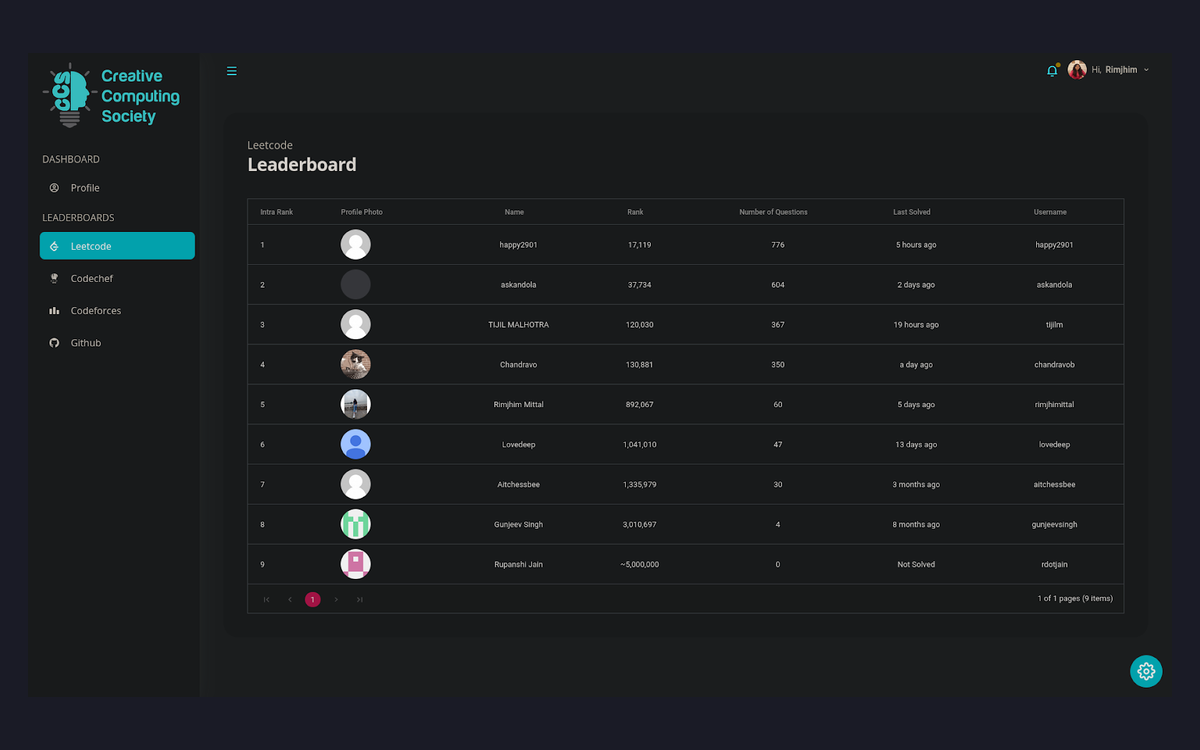Click the '13 days ago' cell

916,445
